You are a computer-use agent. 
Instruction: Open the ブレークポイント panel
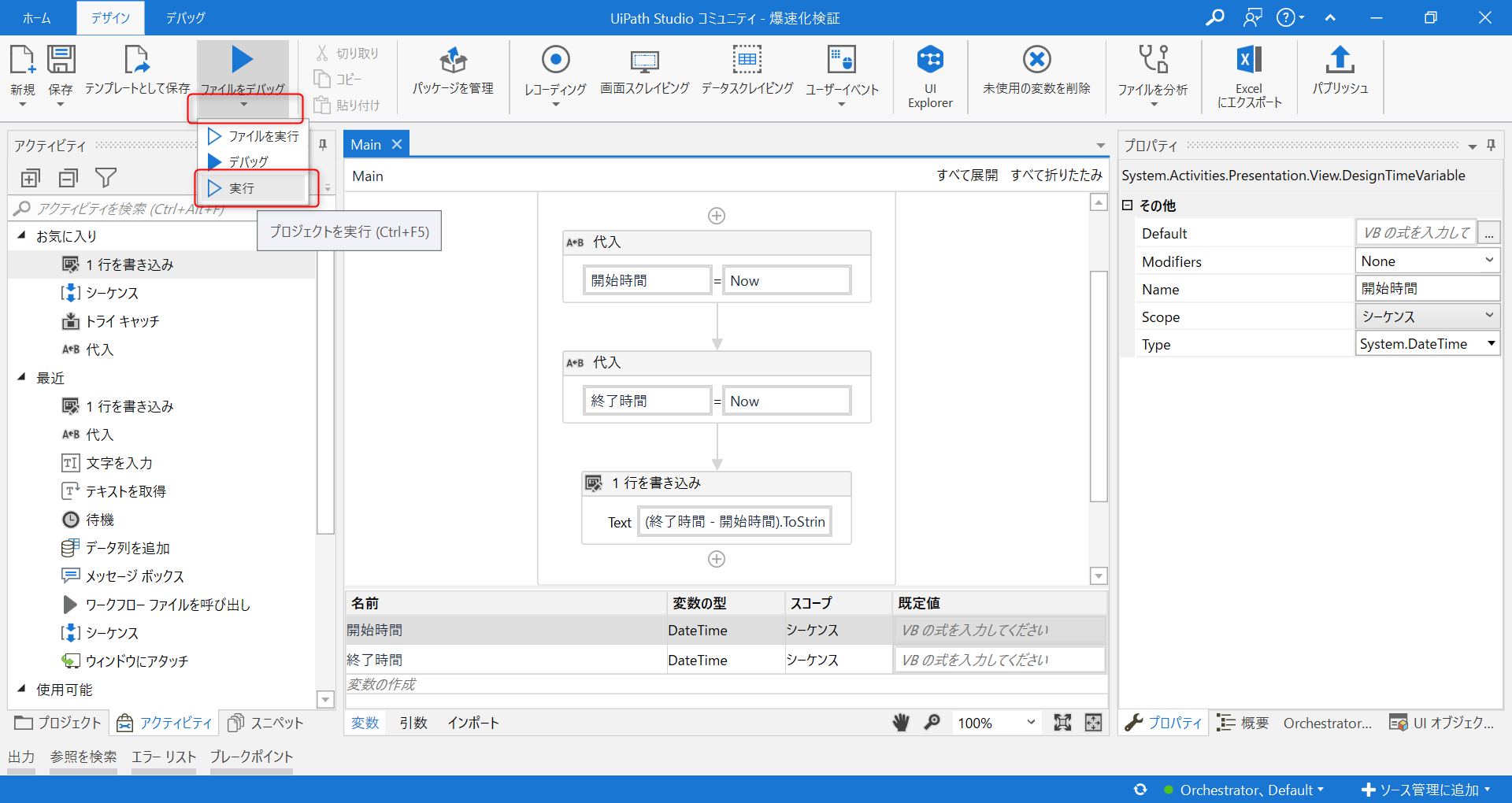pyautogui.click(x=251, y=757)
